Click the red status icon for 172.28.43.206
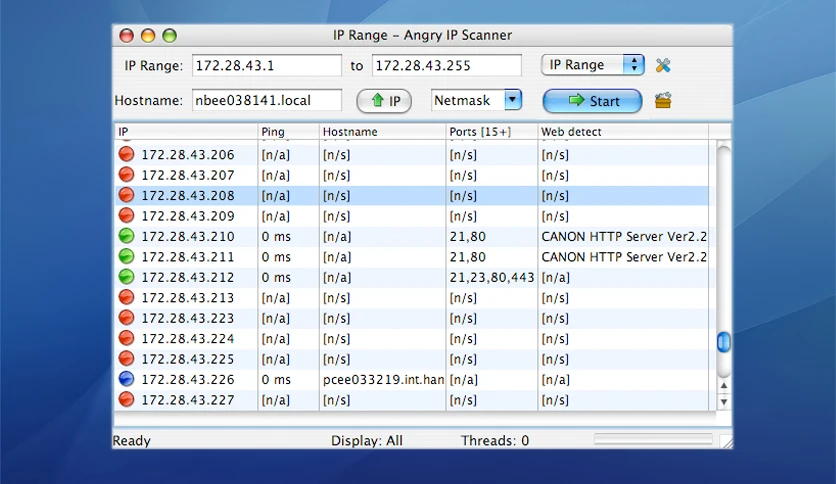 (126, 154)
